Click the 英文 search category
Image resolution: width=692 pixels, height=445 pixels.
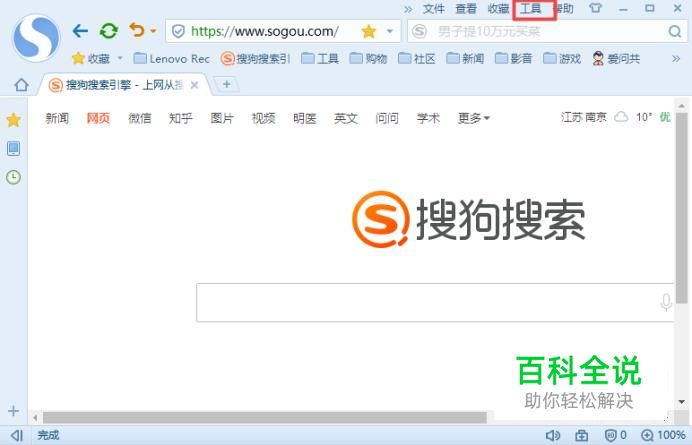[x=346, y=118]
